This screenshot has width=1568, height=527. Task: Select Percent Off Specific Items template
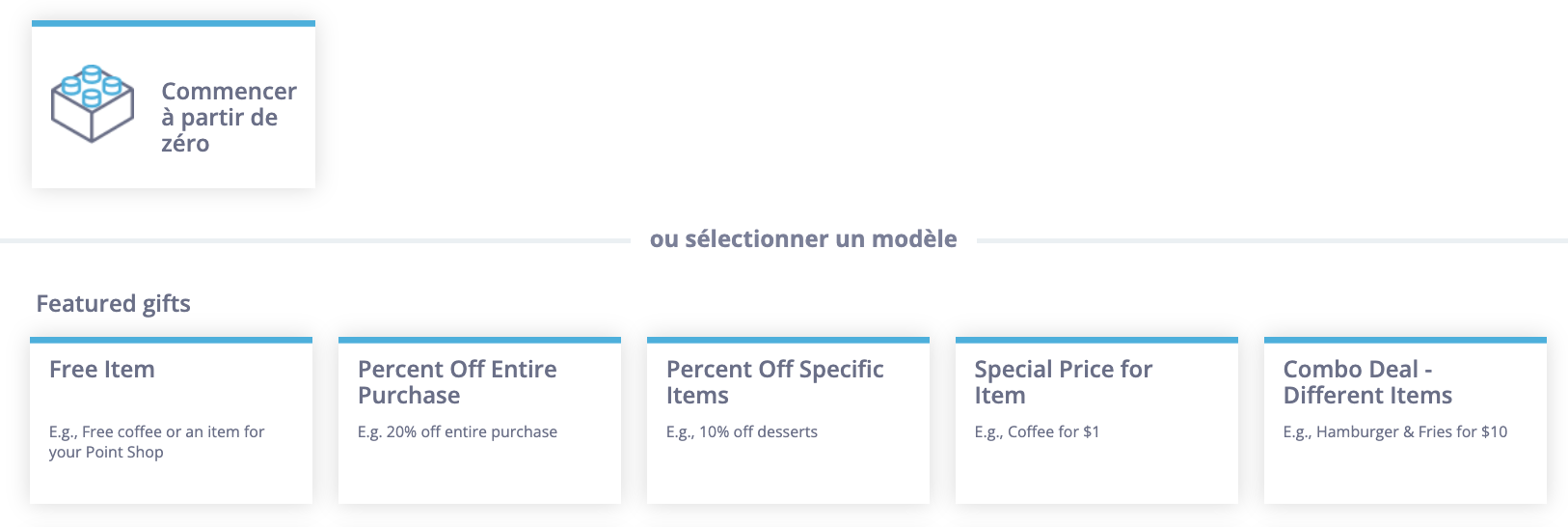774,382
